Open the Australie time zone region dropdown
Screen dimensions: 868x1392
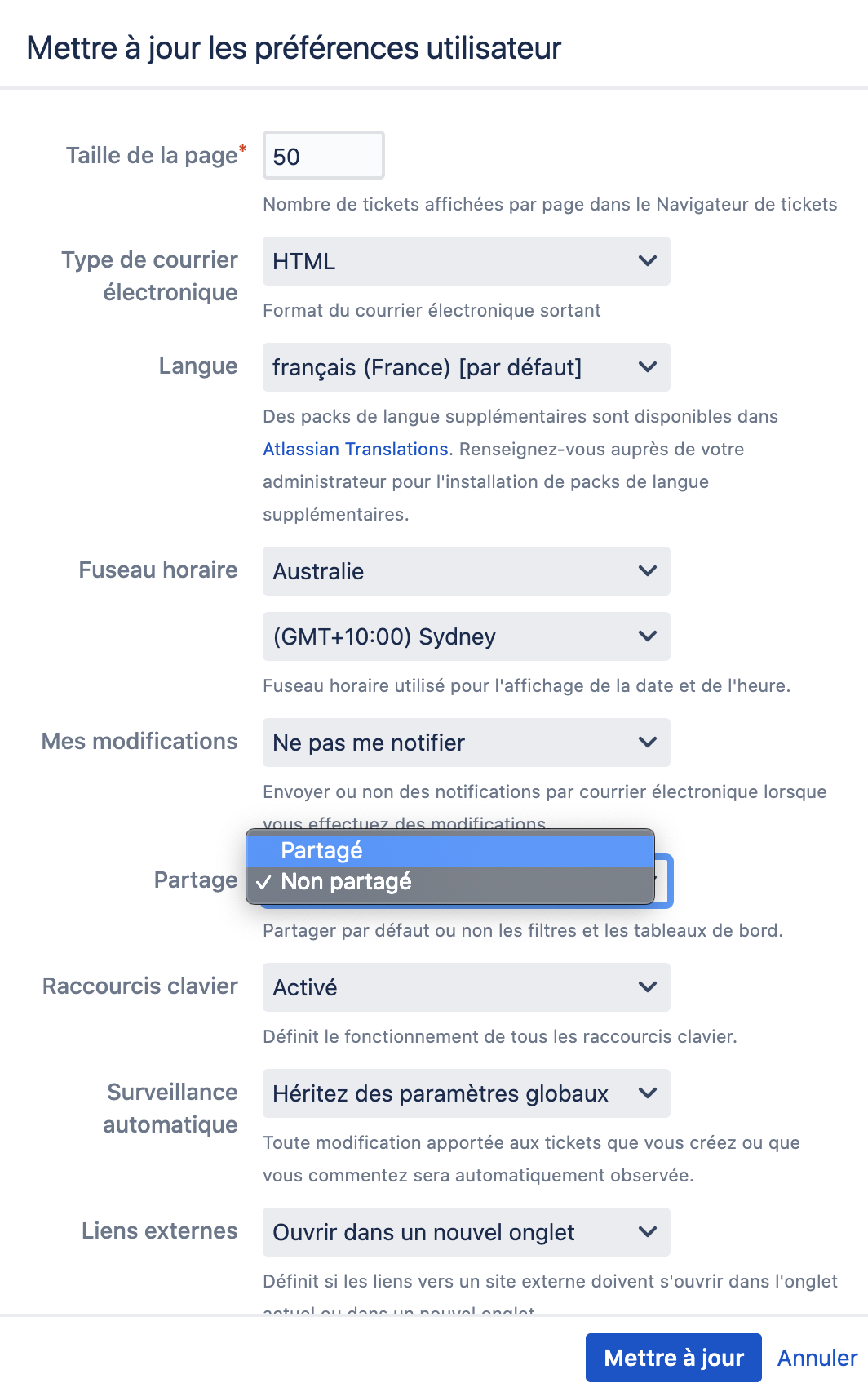[x=466, y=571]
